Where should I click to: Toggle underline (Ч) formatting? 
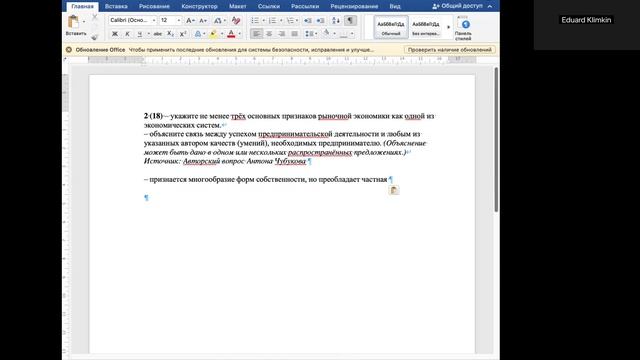[140, 34]
